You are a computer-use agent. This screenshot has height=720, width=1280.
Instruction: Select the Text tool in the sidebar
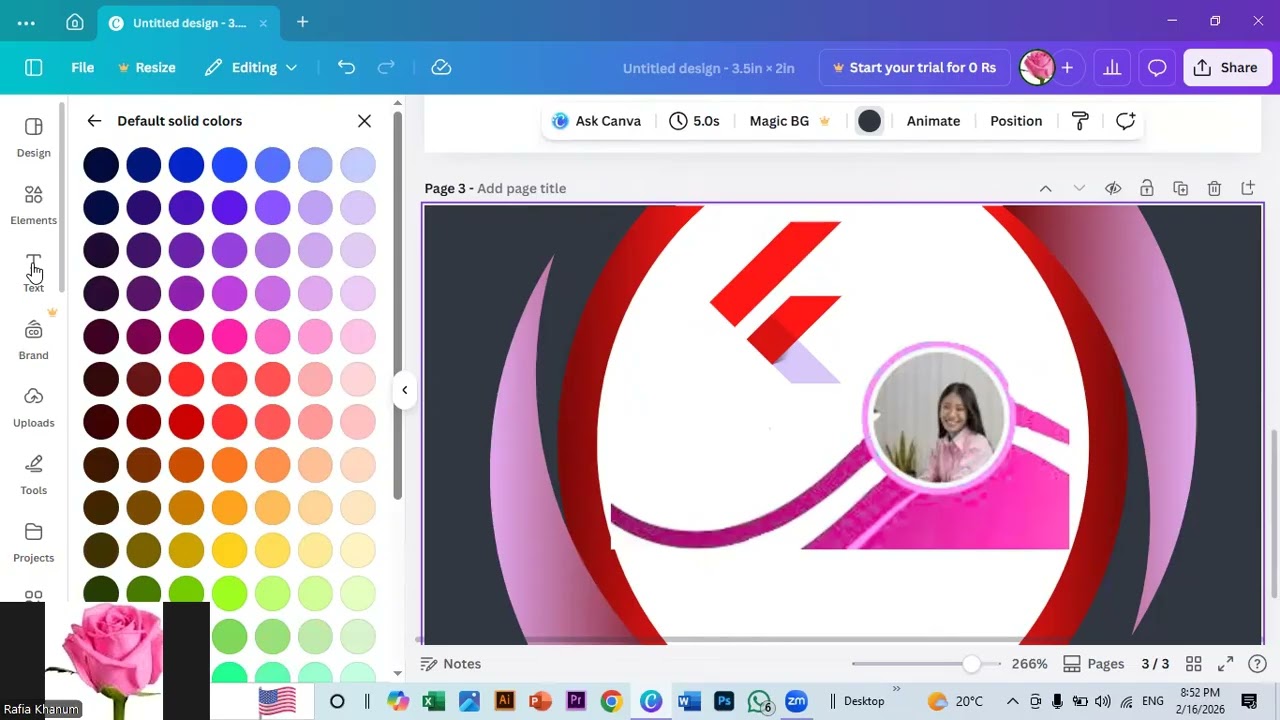point(33,272)
